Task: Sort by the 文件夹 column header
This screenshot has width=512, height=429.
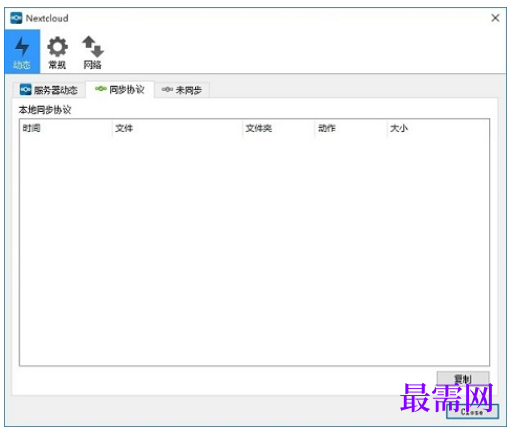Action: [278, 128]
